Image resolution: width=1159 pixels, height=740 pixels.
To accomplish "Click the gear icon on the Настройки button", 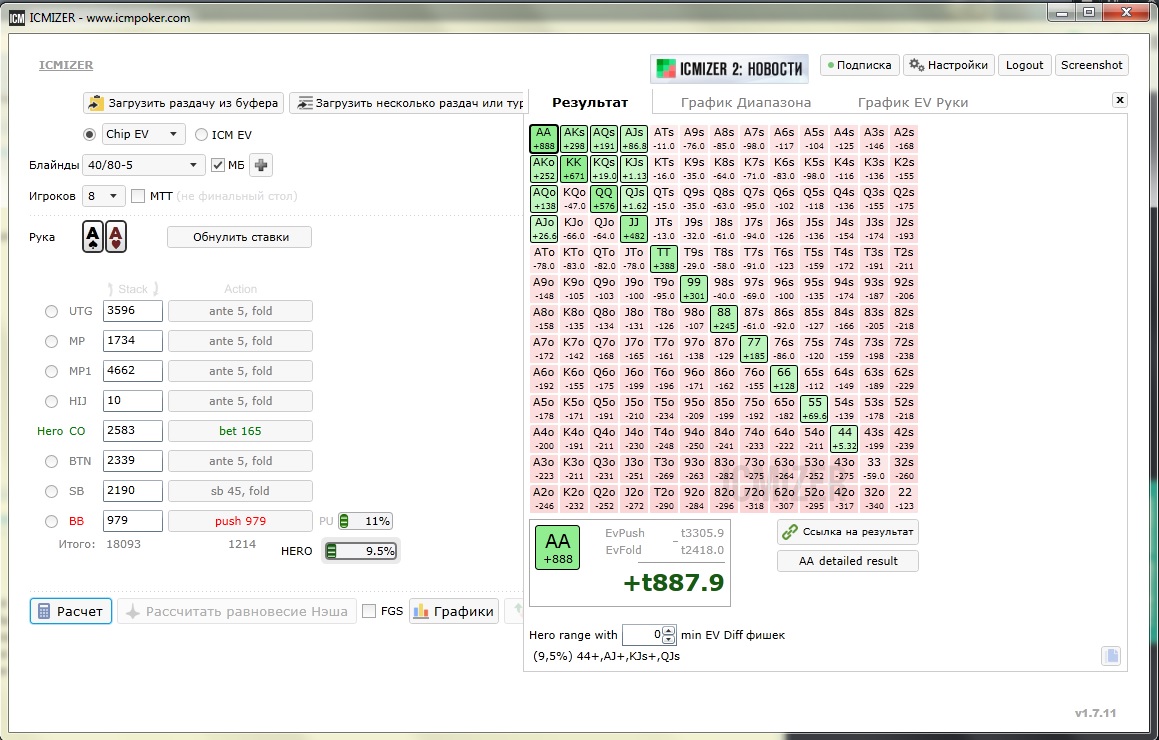I will (917, 65).
